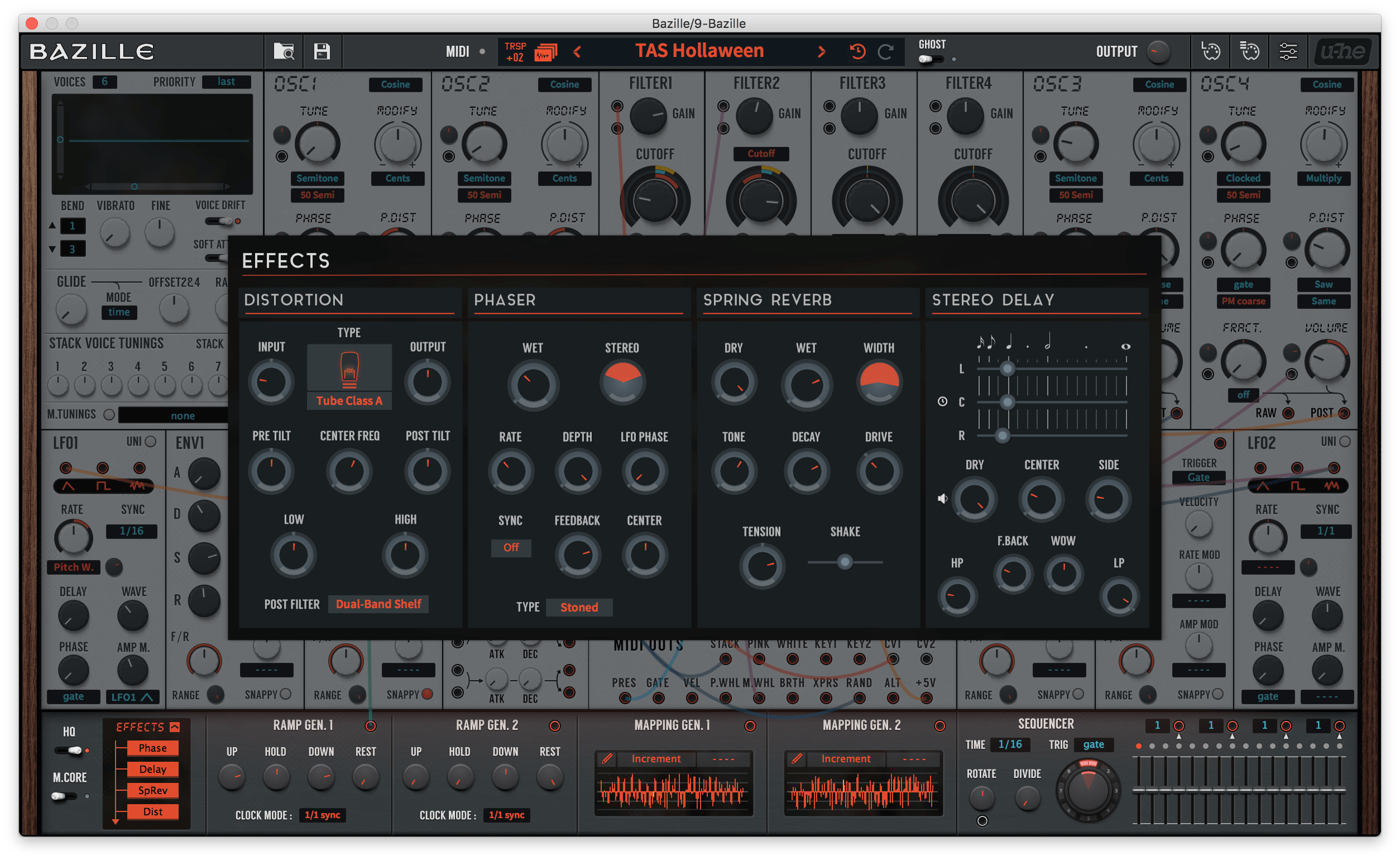Open the MIDI table icon next to TRSP
Image resolution: width=1400 pixels, height=860 pixels.
[545, 52]
